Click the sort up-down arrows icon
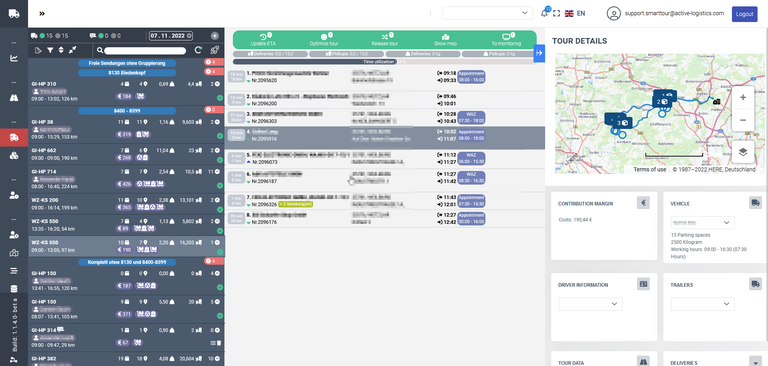This screenshot has height=366, width=768. (x=61, y=50)
